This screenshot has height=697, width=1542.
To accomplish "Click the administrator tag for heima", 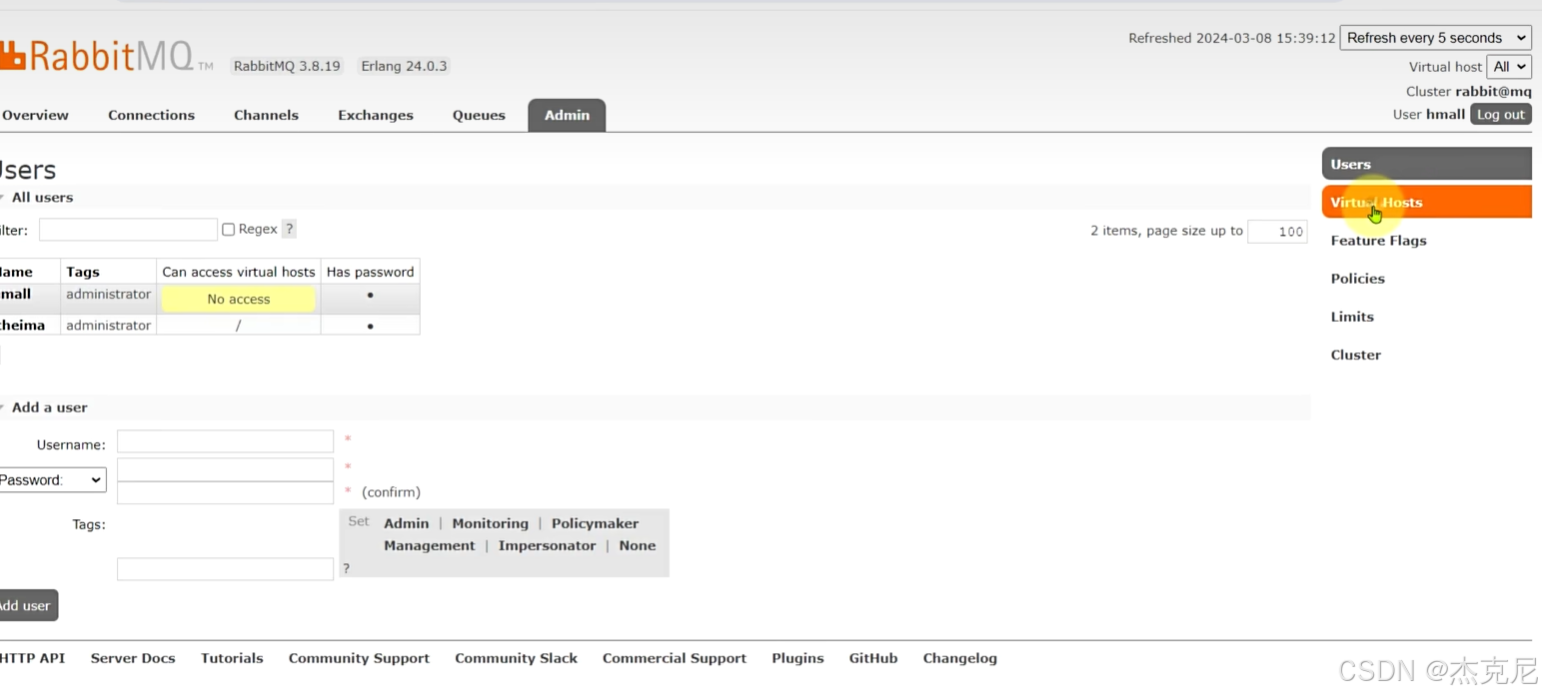I will point(108,325).
